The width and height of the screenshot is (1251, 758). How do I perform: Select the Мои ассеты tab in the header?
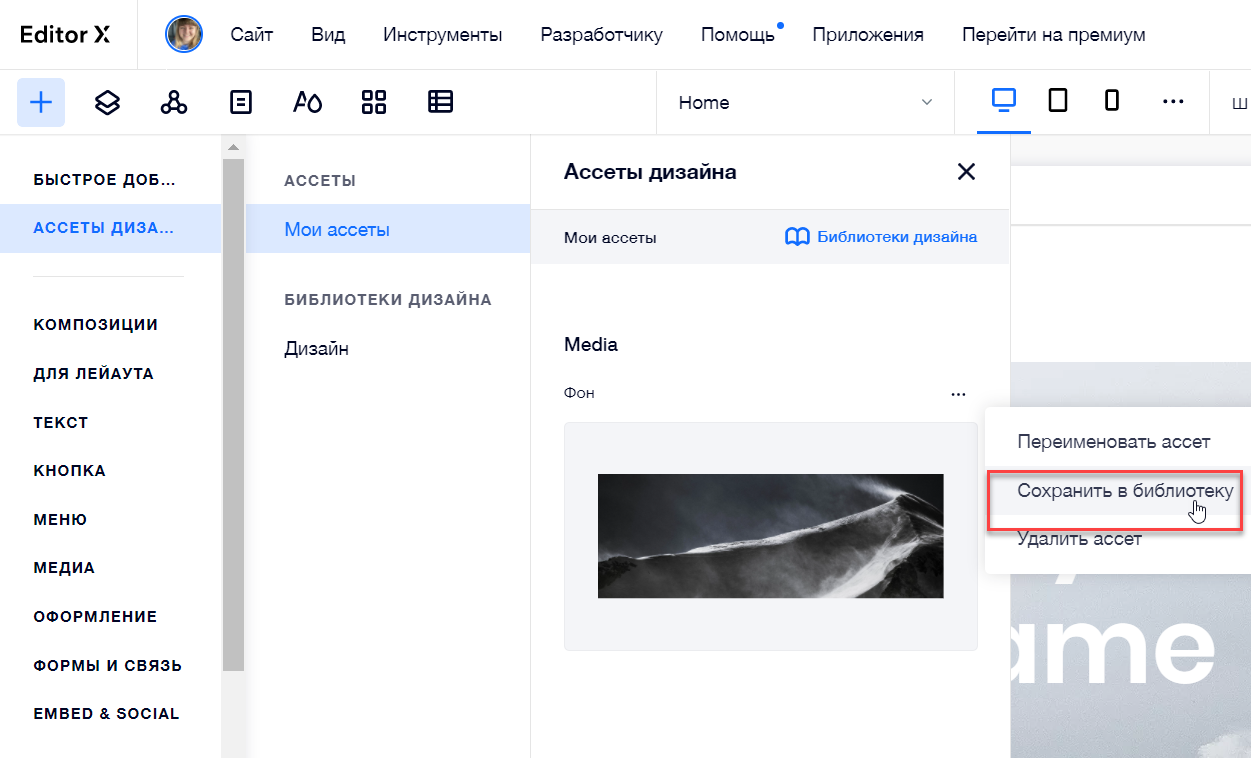(x=610, y=238)
